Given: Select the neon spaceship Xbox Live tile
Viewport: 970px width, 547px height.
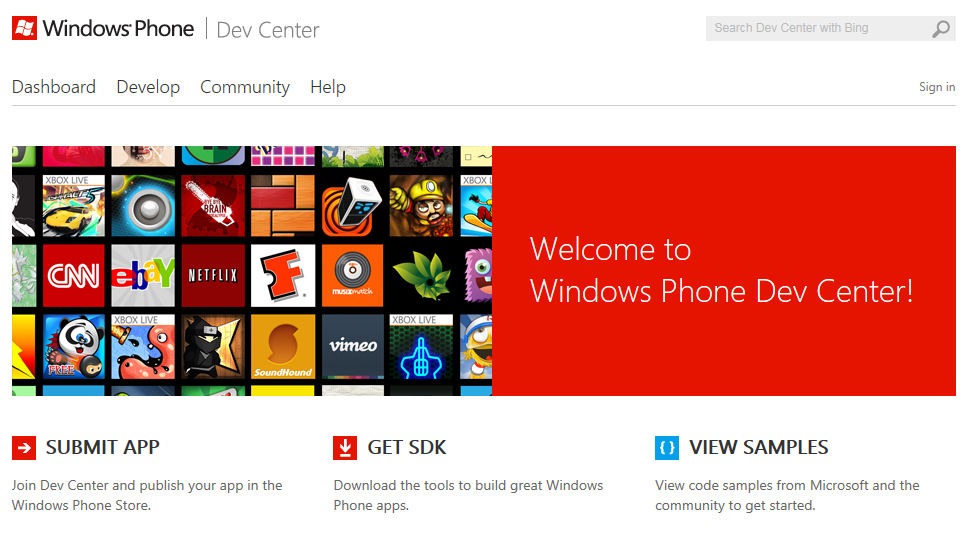Looking at the screenshot, I should pyautogui.click(x=422, y=347).
